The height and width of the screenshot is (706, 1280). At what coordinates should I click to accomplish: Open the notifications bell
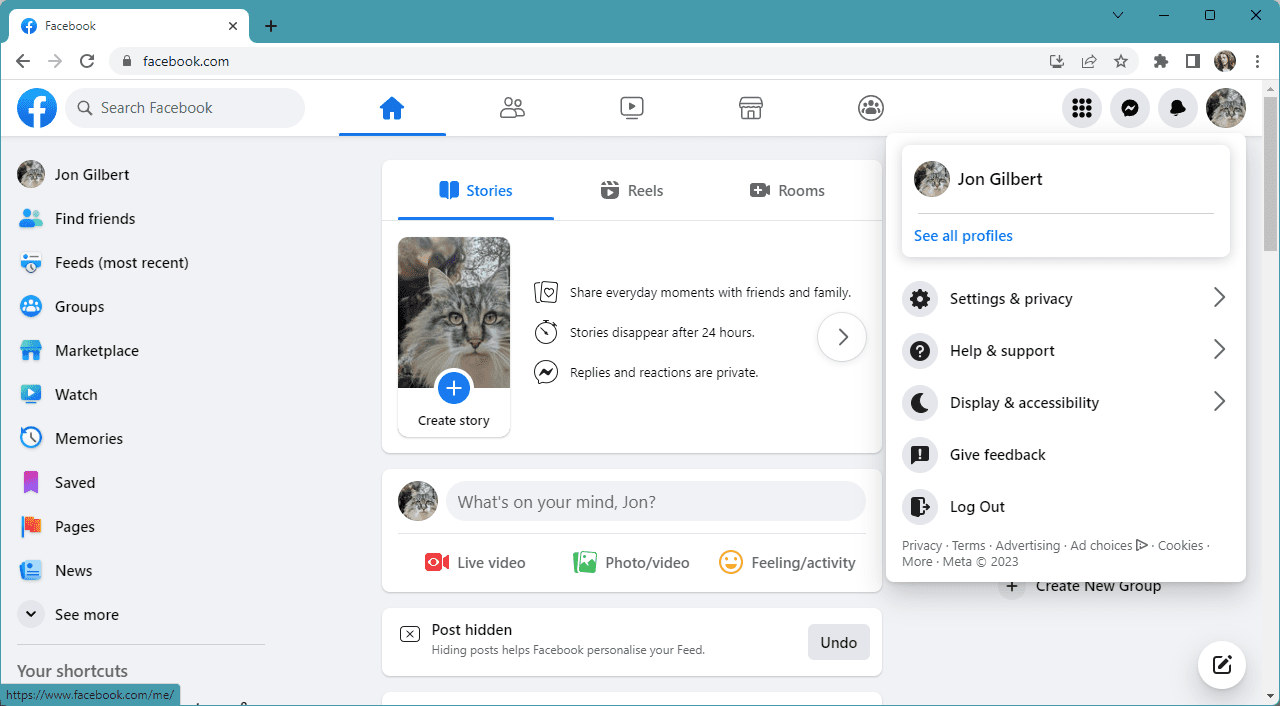pos(1177,108)
